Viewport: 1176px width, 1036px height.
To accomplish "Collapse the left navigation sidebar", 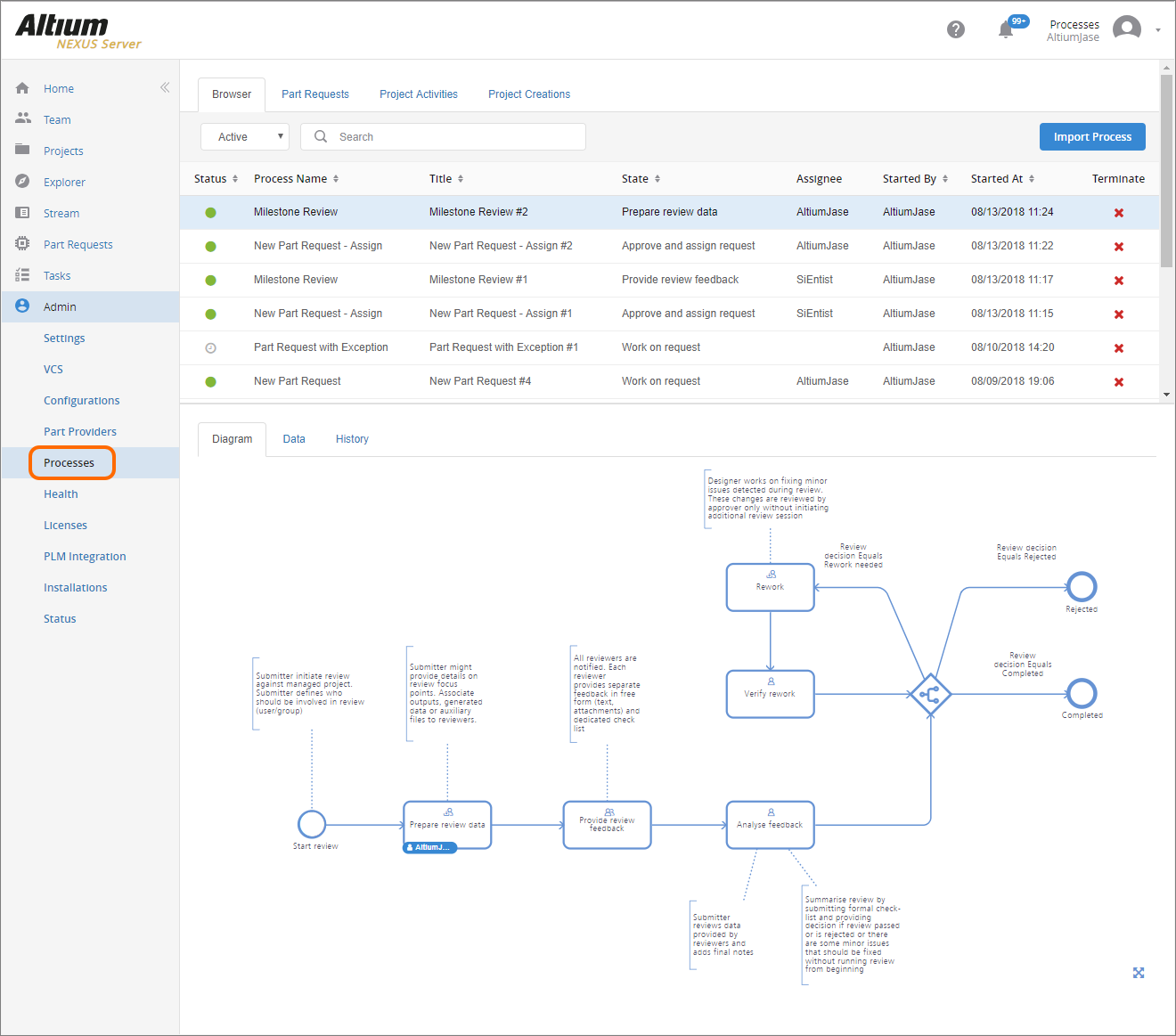I will 165,87.
